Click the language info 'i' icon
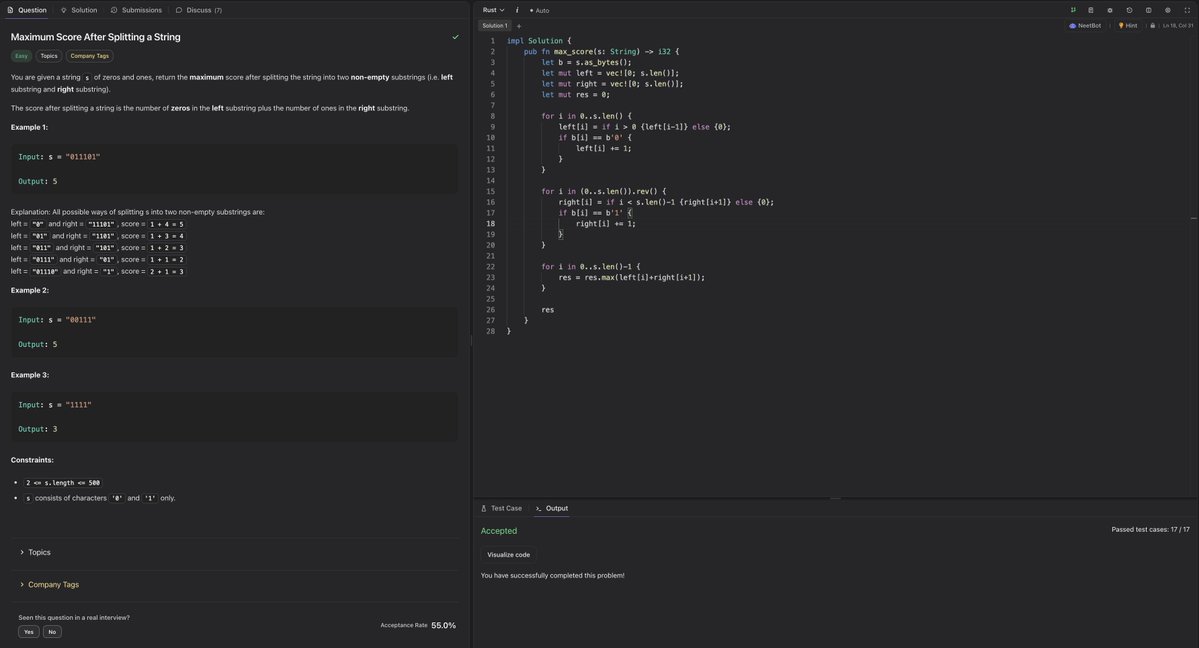The width and height of the screenshot is (1199, 648). 517,10
